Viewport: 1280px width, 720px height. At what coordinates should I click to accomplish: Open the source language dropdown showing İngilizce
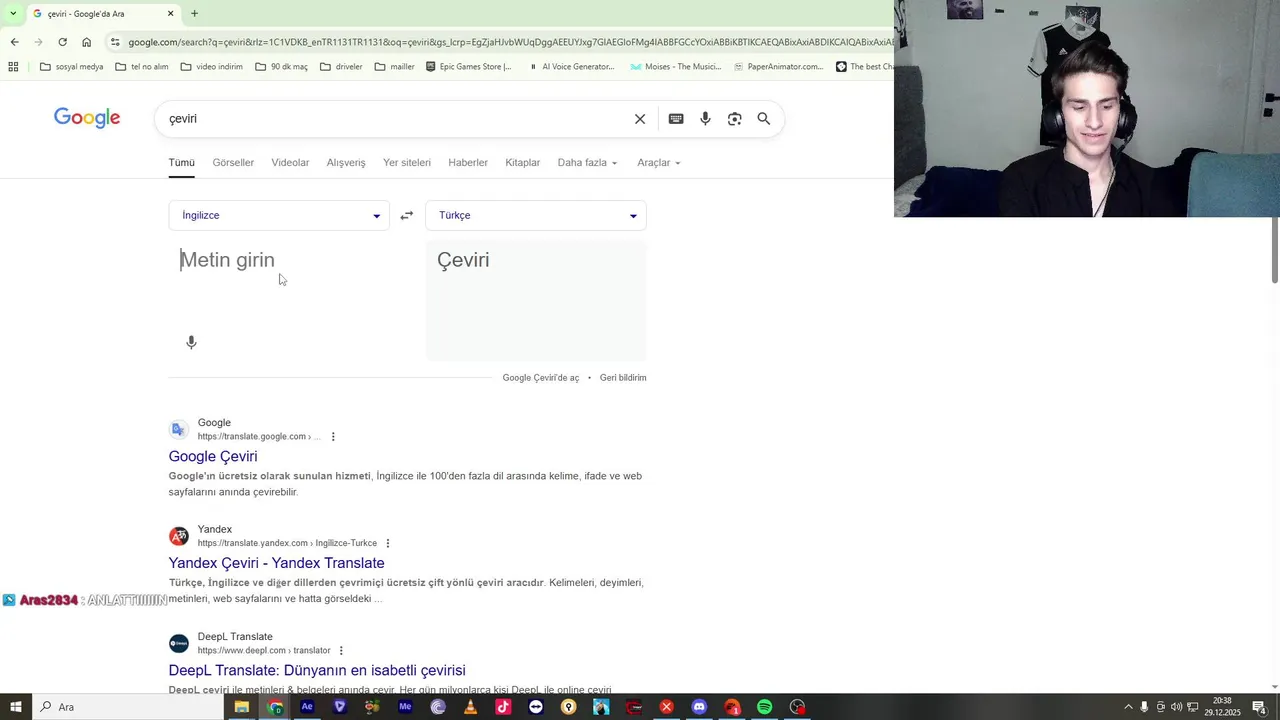pos(279,215)
